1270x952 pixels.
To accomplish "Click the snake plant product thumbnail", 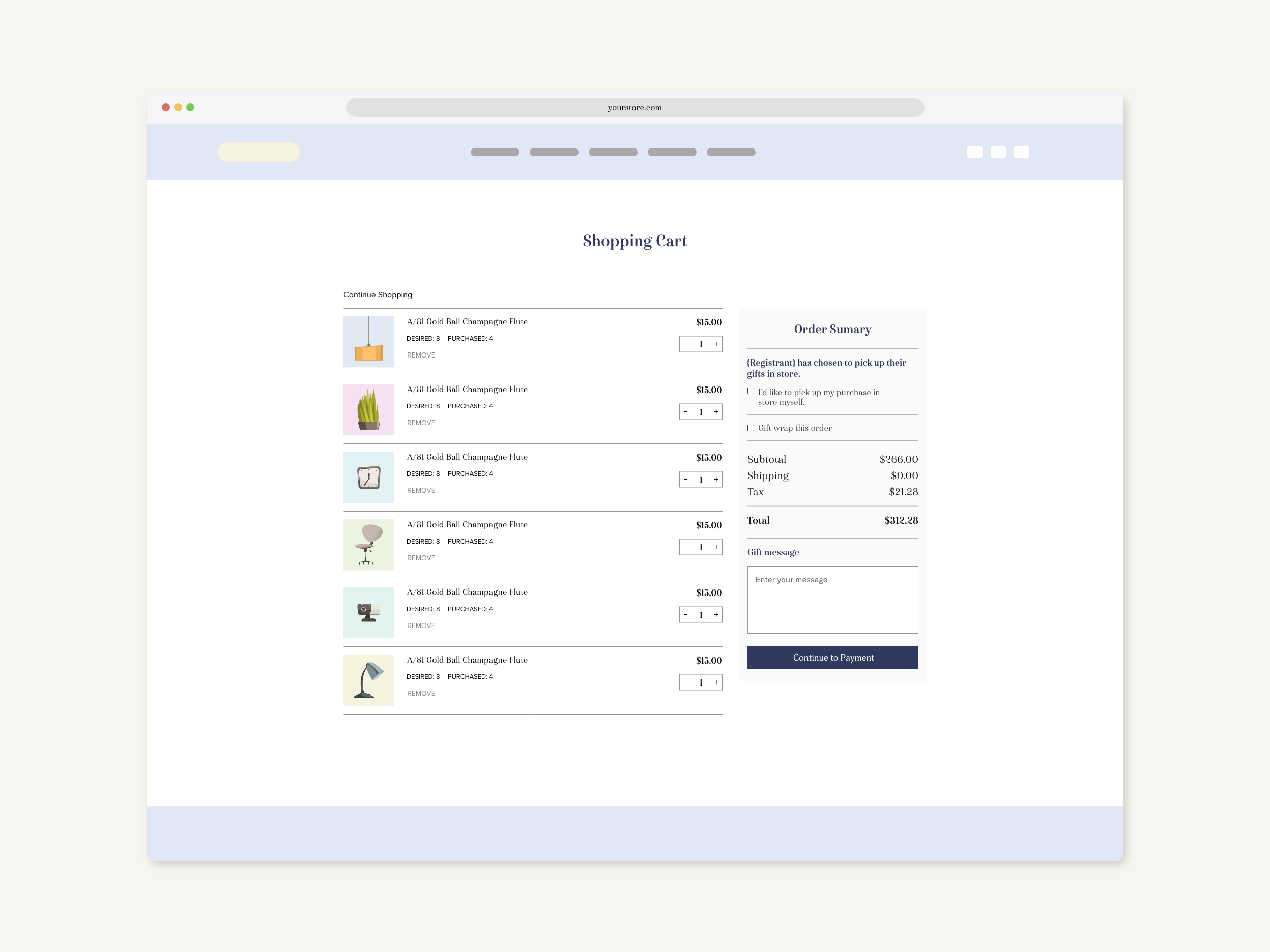I will click(x=368, y=409).
